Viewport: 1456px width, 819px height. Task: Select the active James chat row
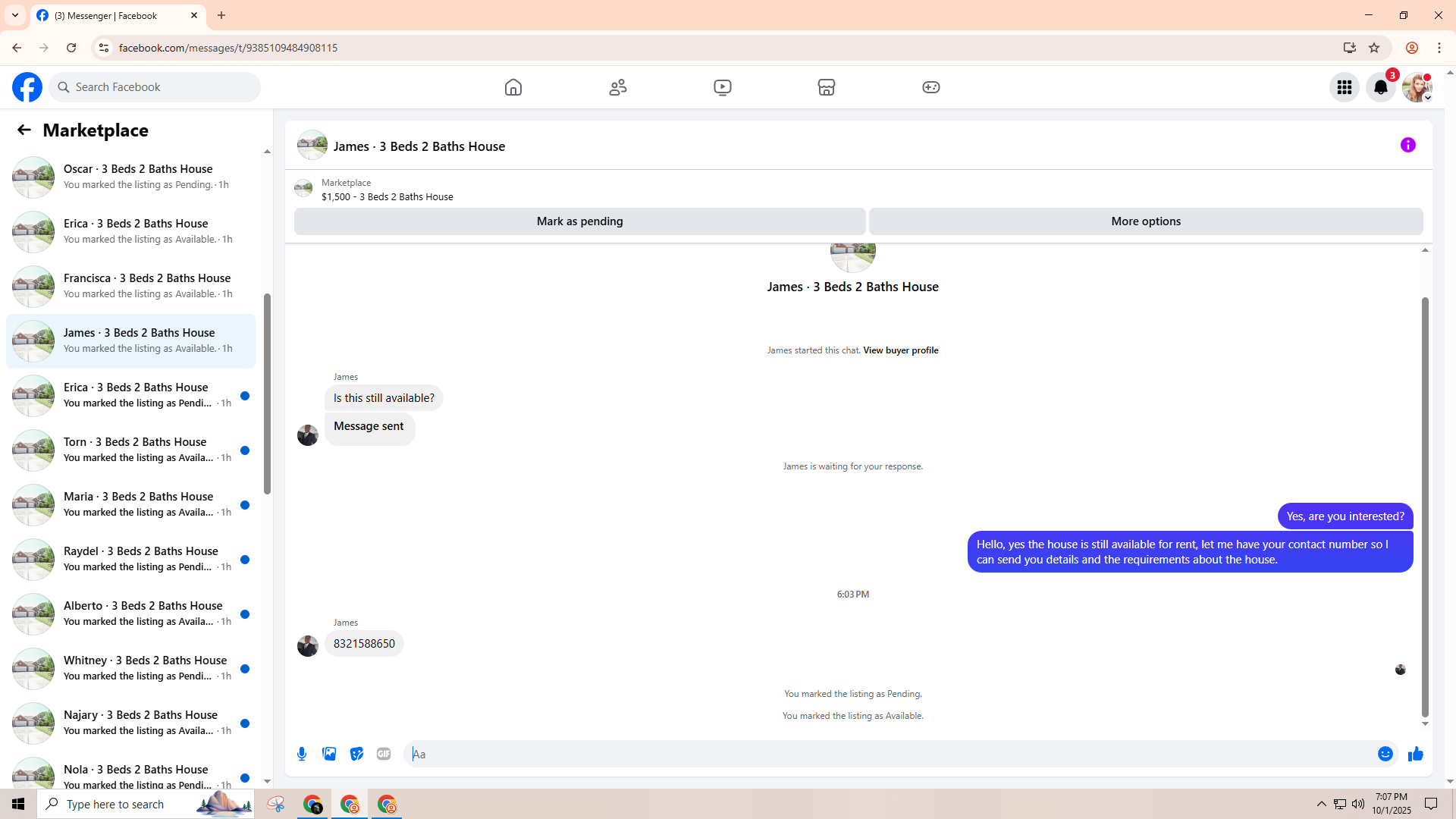click(130, 340)
